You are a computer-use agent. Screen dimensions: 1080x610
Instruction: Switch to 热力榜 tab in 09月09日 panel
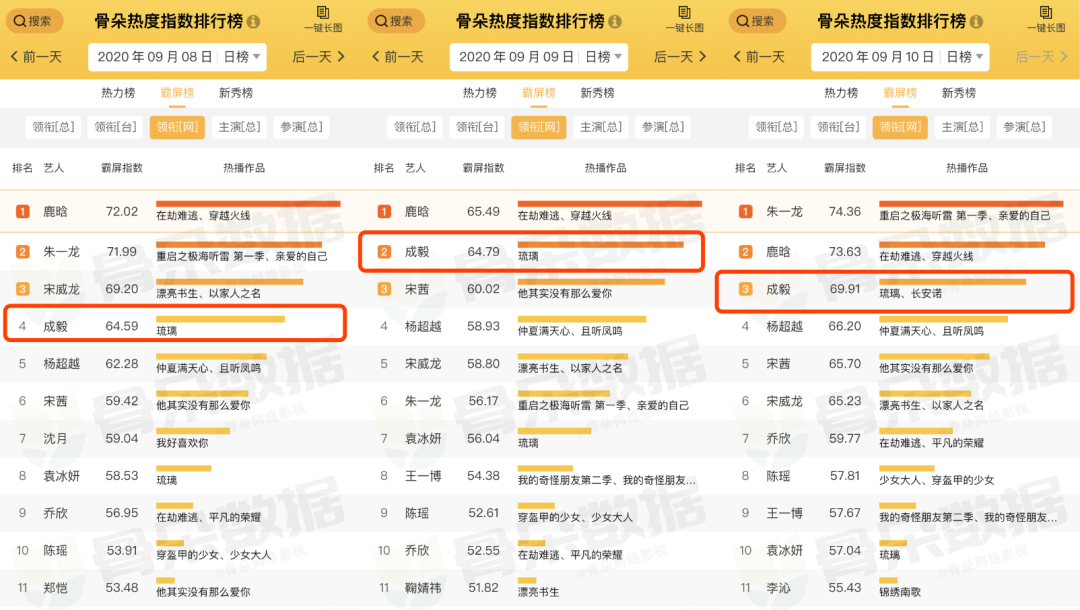point(479,93)
